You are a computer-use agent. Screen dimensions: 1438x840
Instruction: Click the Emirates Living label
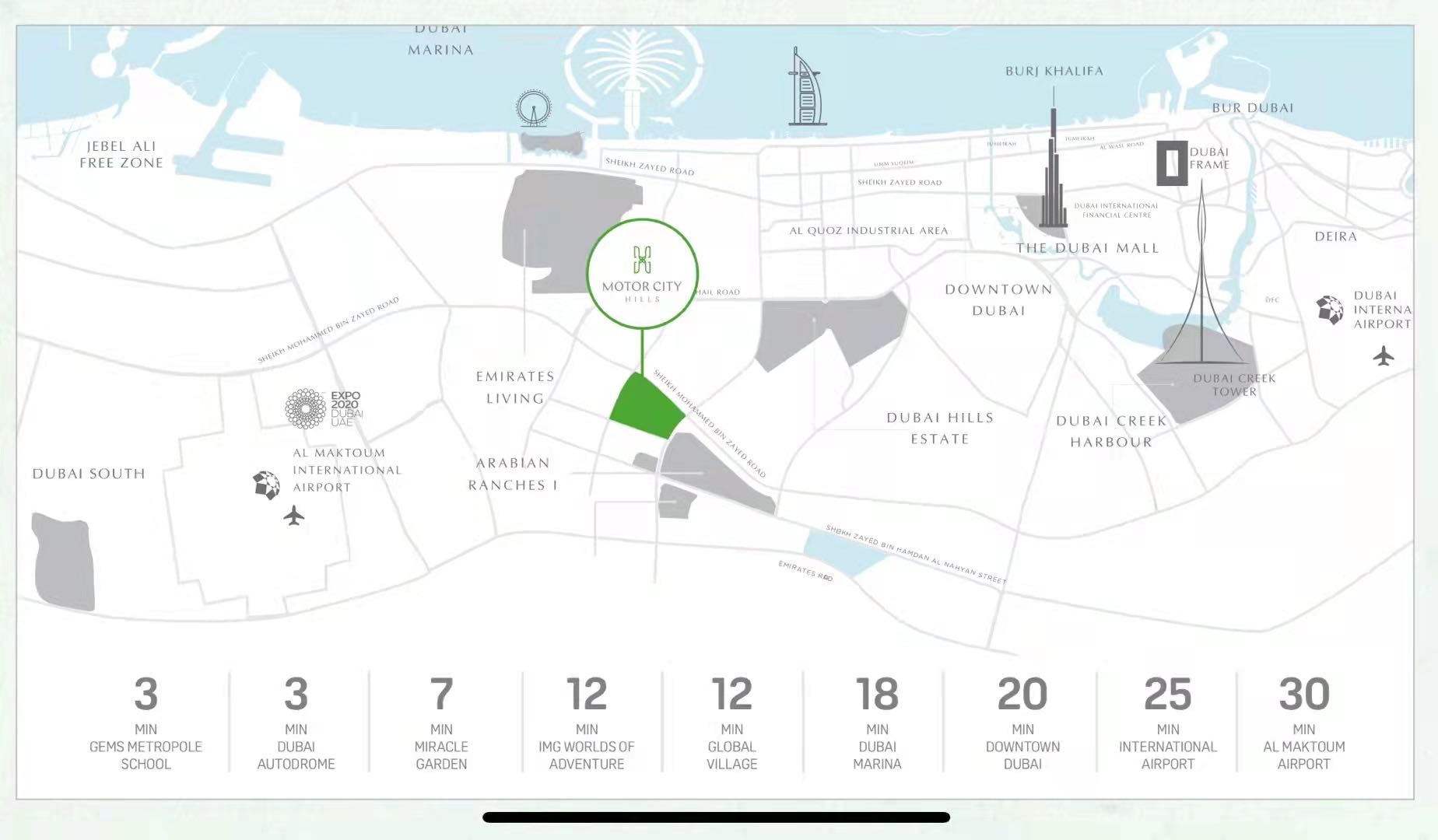515,387
